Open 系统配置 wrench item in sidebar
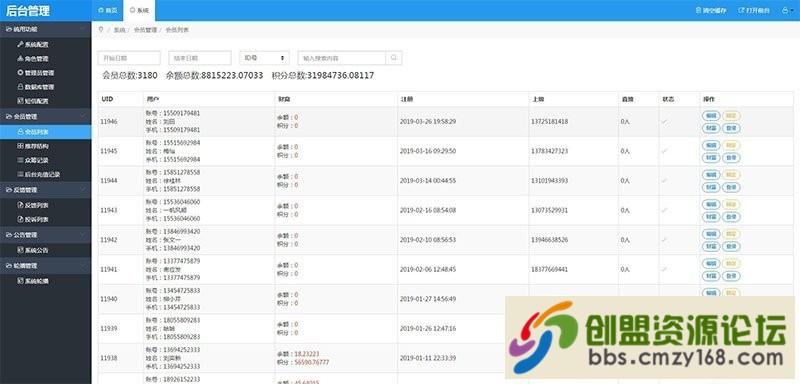The height and width of the screenshot is (384, 800). [x=33, y=44]
